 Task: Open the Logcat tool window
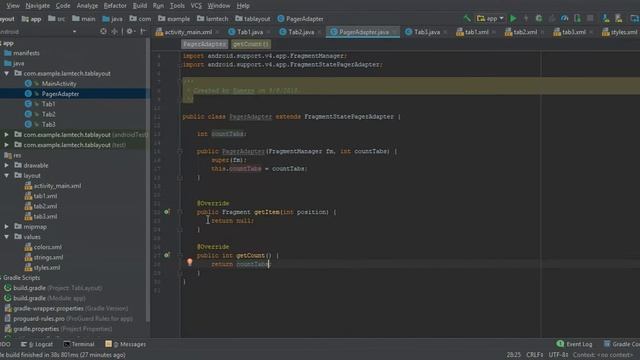pos(37,344)
